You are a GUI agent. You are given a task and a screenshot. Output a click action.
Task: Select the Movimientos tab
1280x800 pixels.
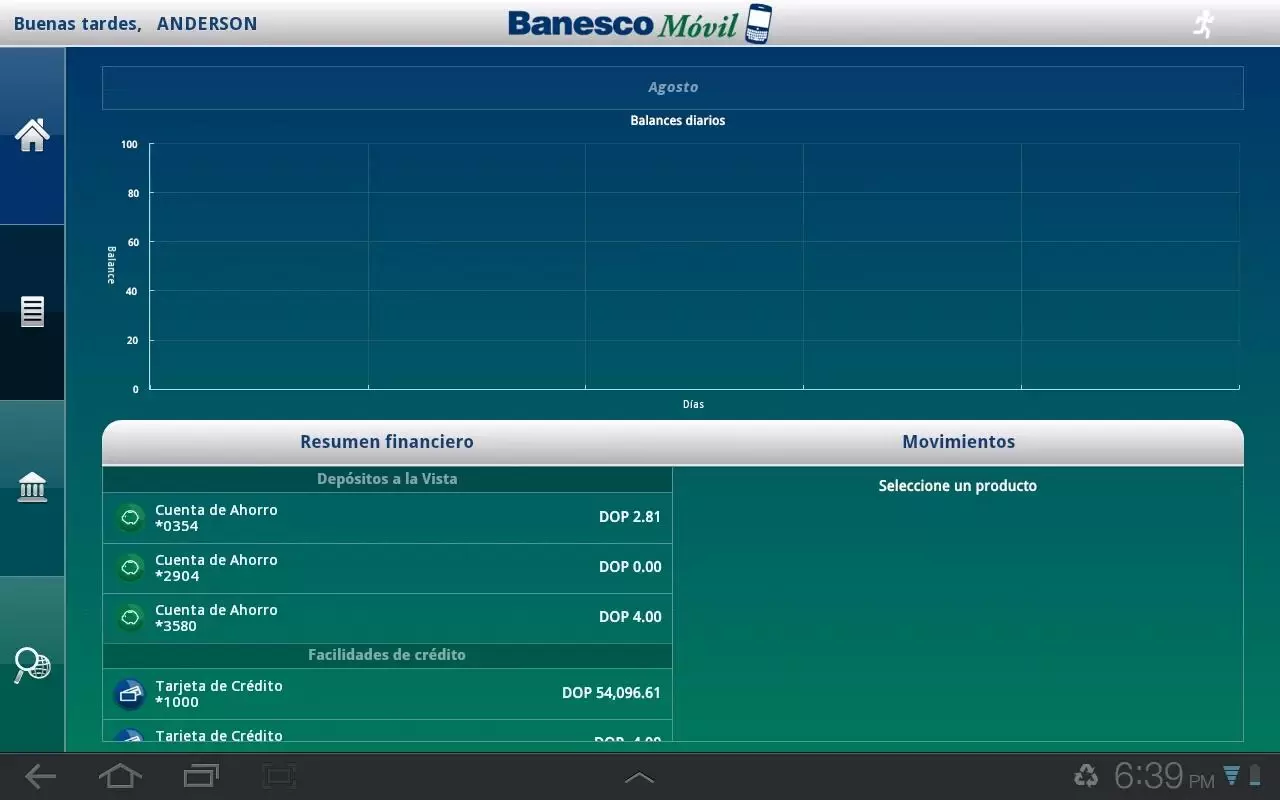tap(958, 442)
